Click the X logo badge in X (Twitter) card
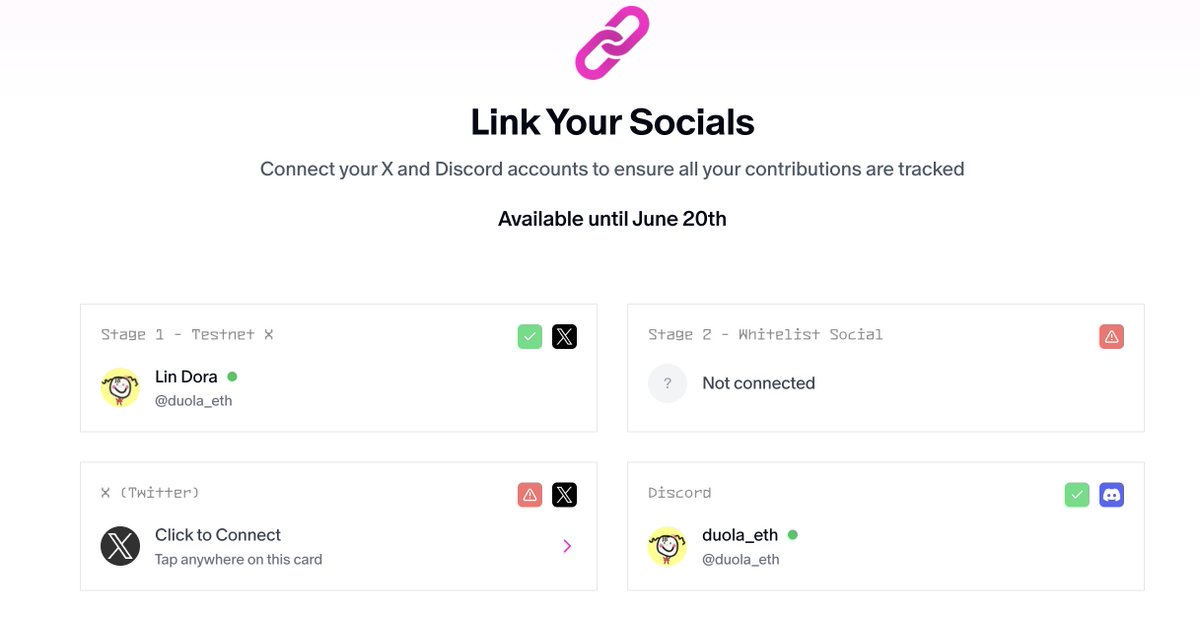The image size is (1200, 617). coord(564,495)
